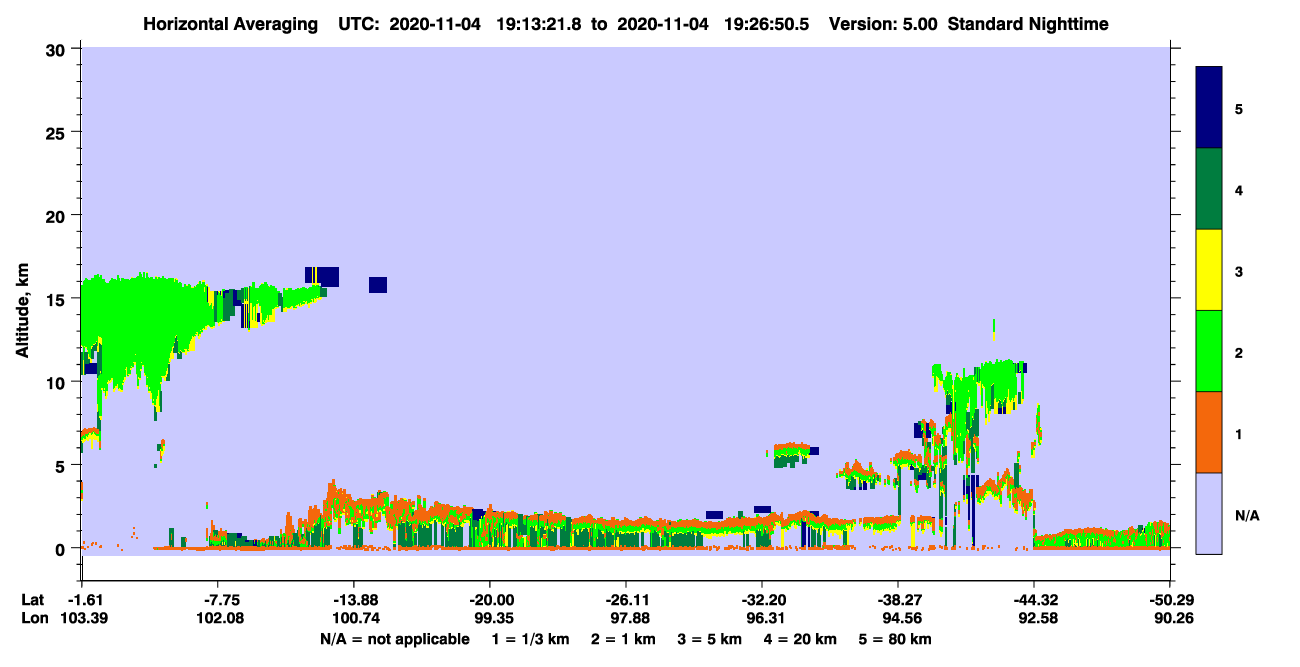The width and height of the screenshot is (1300, 667).
Task: Click the latitude value '-32.20'
Action: pos(761,600)
